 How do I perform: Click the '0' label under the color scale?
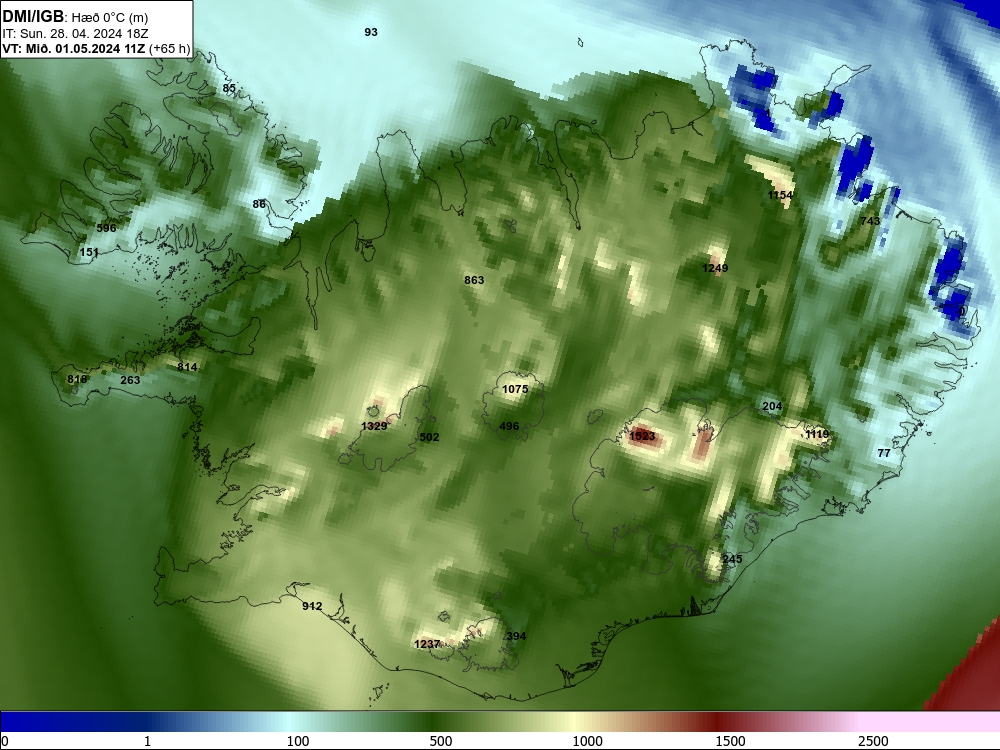pos(6,741)
